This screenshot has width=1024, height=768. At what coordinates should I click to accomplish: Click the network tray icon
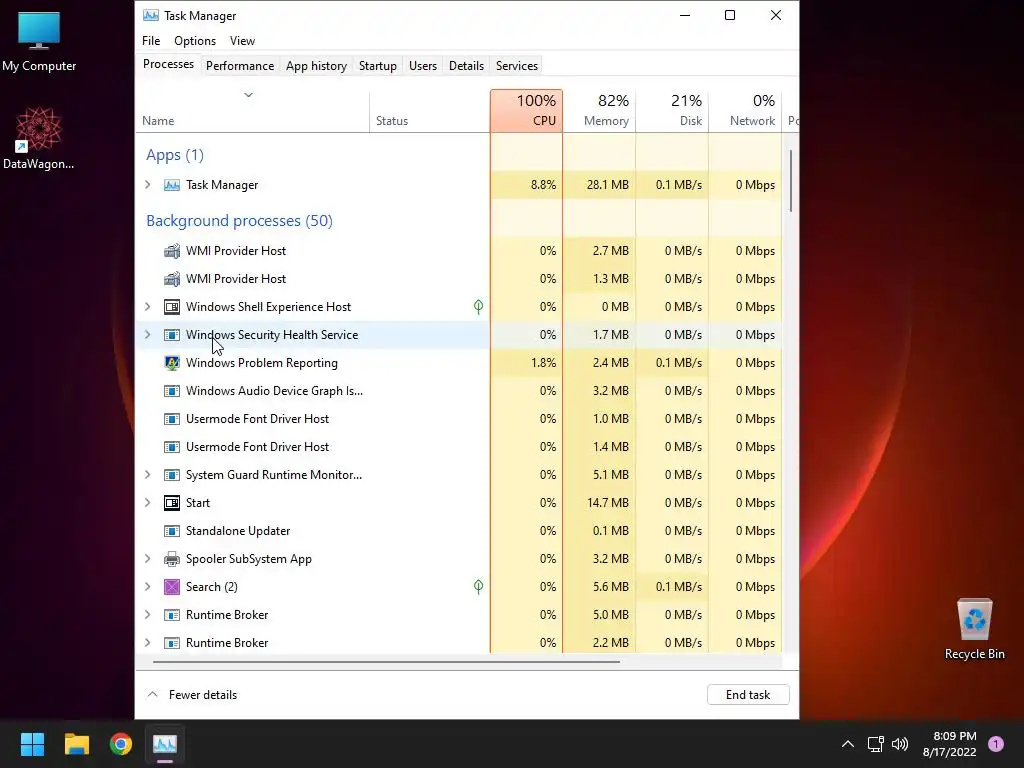coord(875,744)
